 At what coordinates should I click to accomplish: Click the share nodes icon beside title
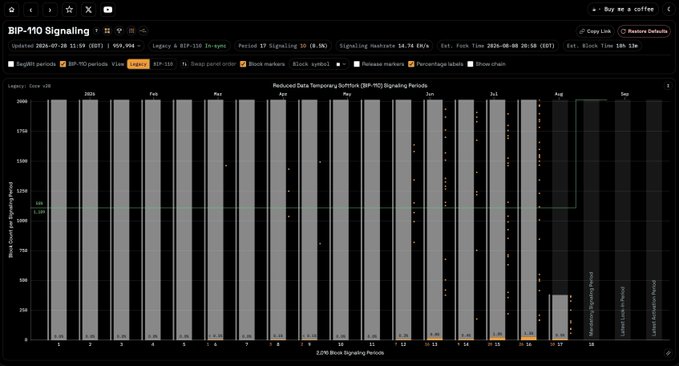143,31
